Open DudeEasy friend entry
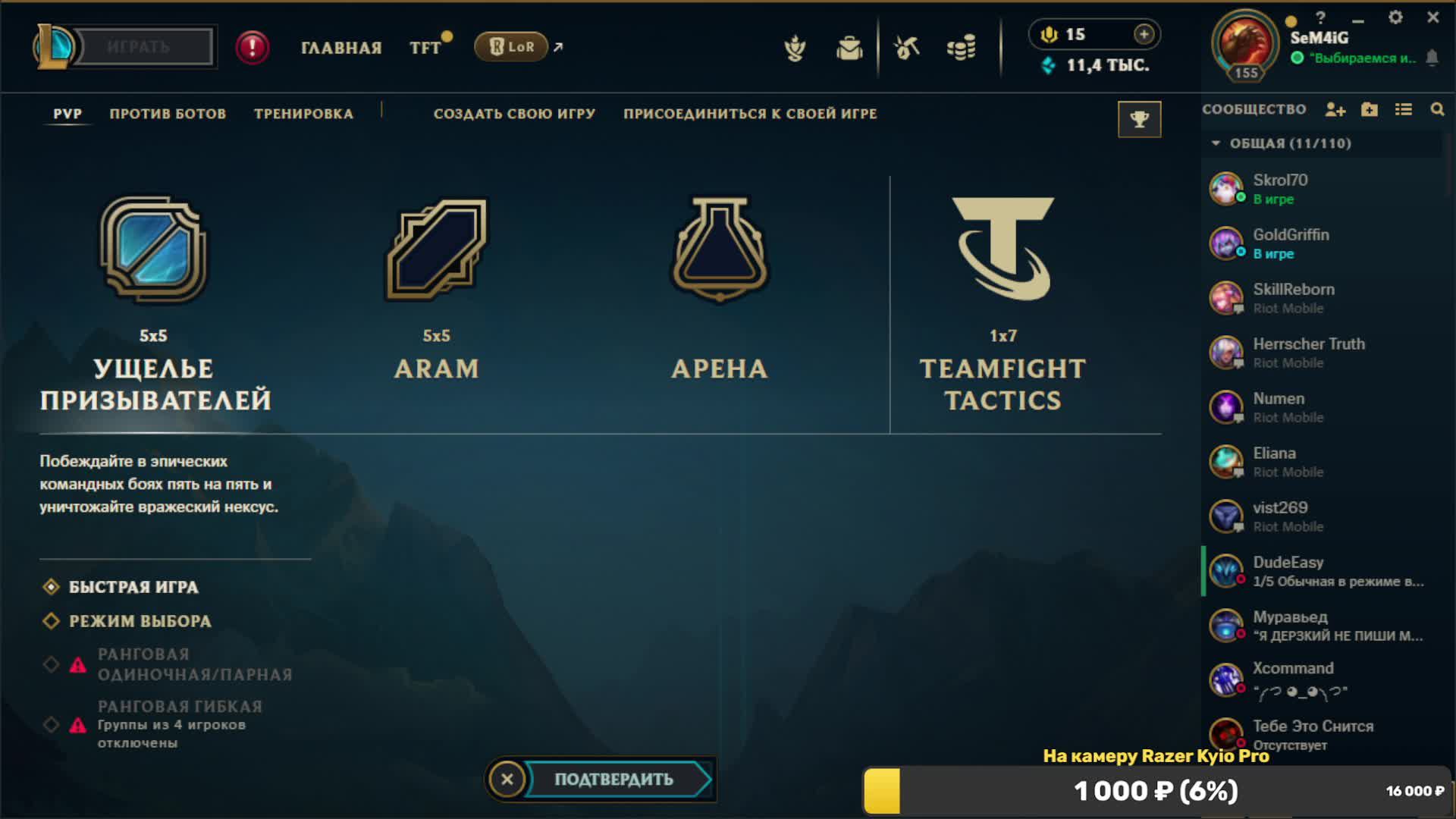Screen dimensions: 1456x819 tap(1323, 571)
